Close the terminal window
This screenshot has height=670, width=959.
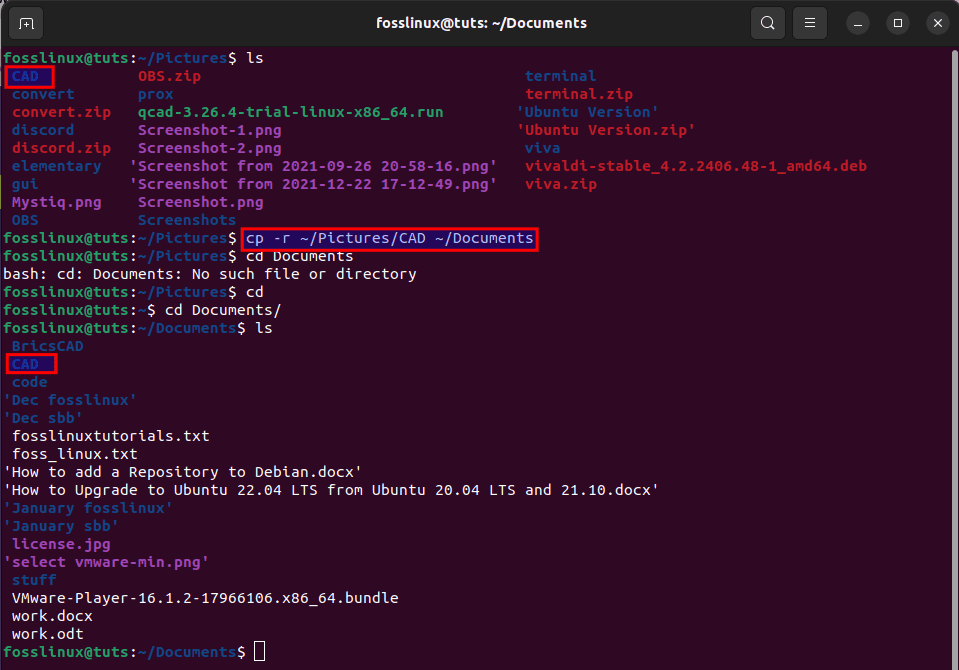[937, 22]
